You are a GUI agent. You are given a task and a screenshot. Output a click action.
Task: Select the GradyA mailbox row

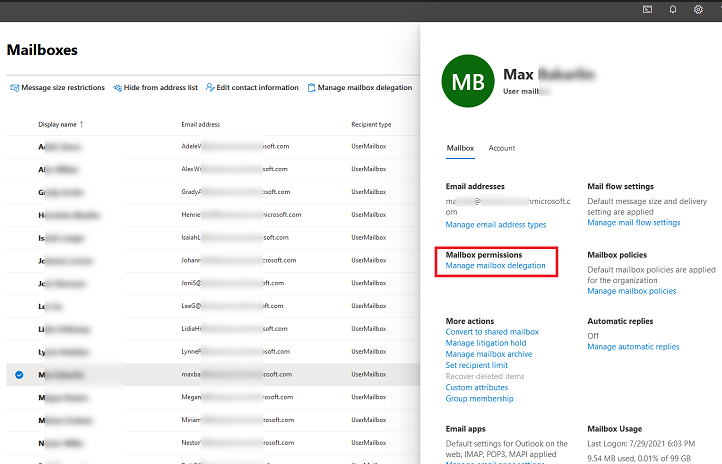213,192
